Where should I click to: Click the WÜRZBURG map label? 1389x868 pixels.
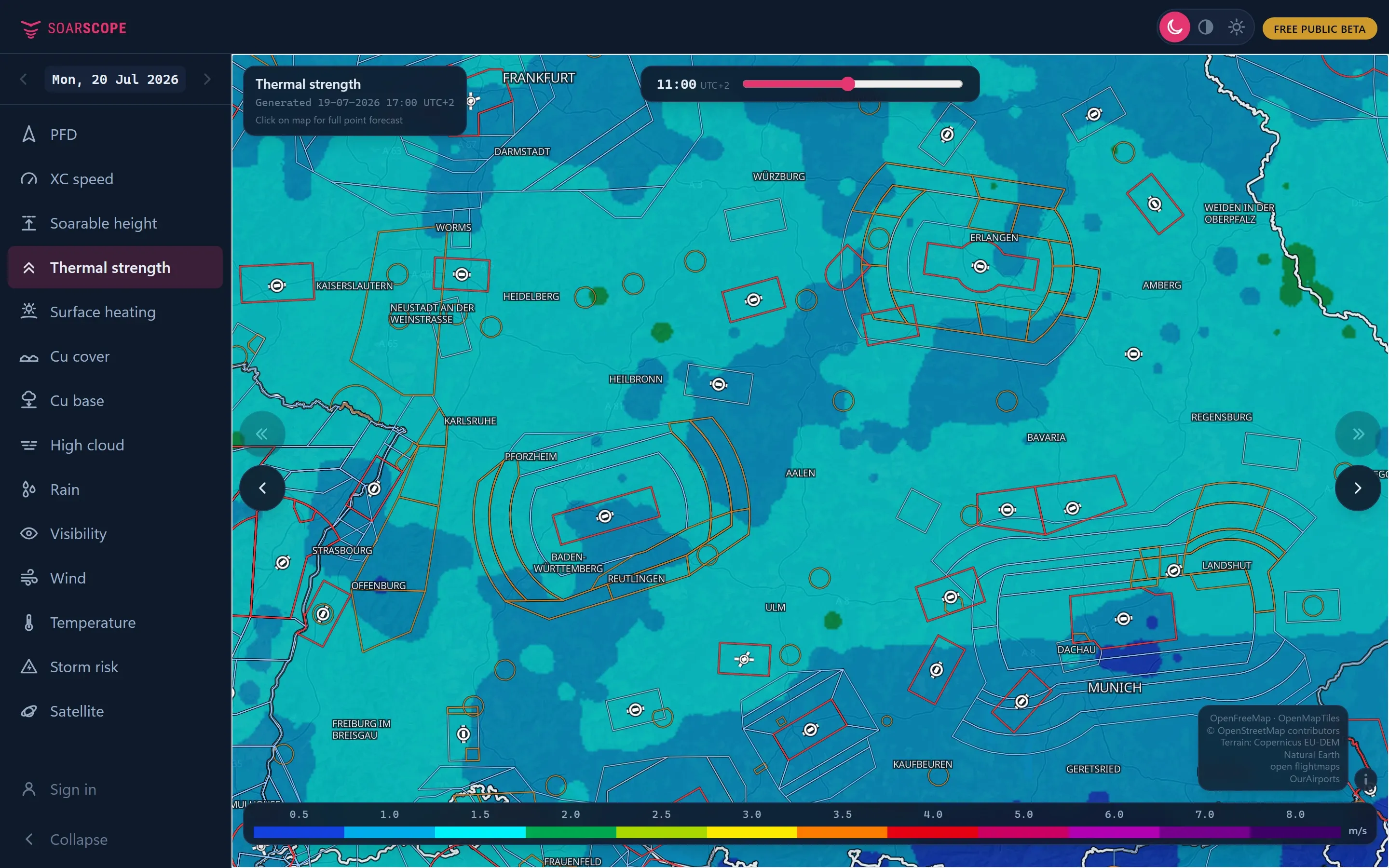[779, 177]
